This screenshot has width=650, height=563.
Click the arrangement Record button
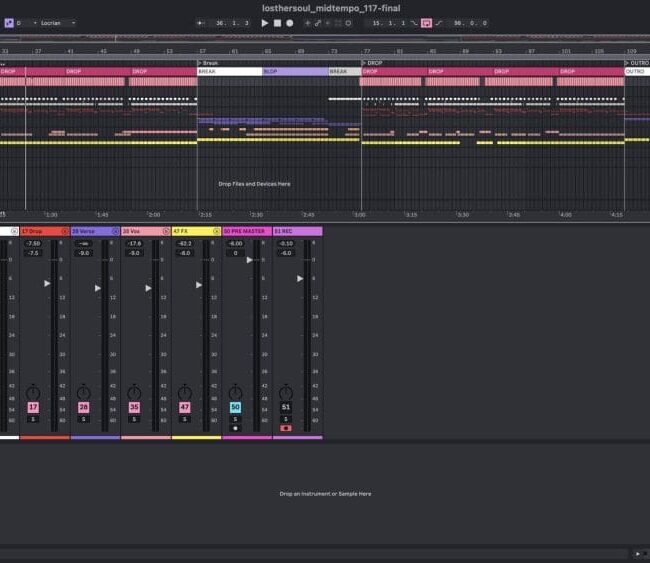coord(290,22)
